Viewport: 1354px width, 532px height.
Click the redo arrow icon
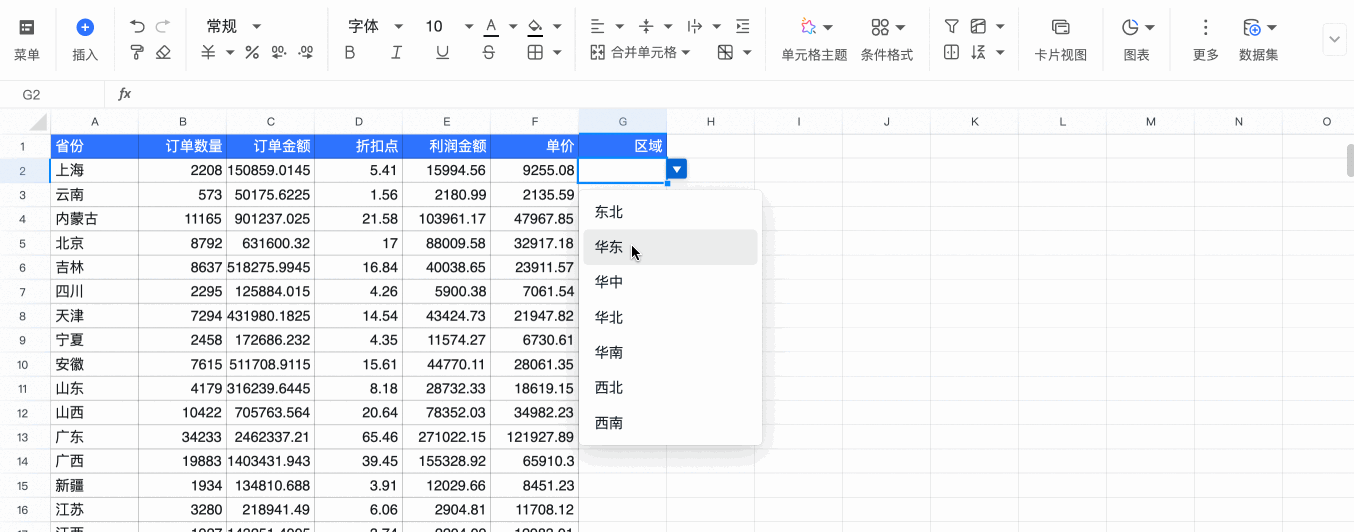163,26
